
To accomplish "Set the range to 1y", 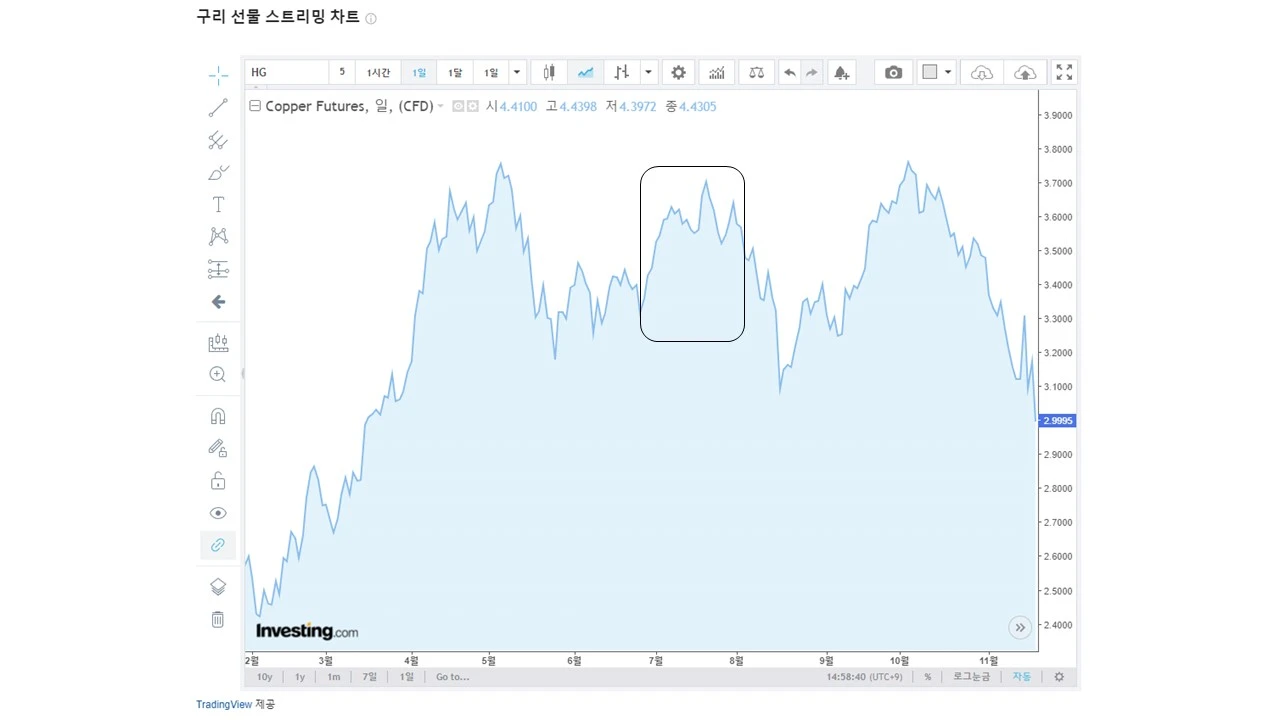I will [300, 677].
